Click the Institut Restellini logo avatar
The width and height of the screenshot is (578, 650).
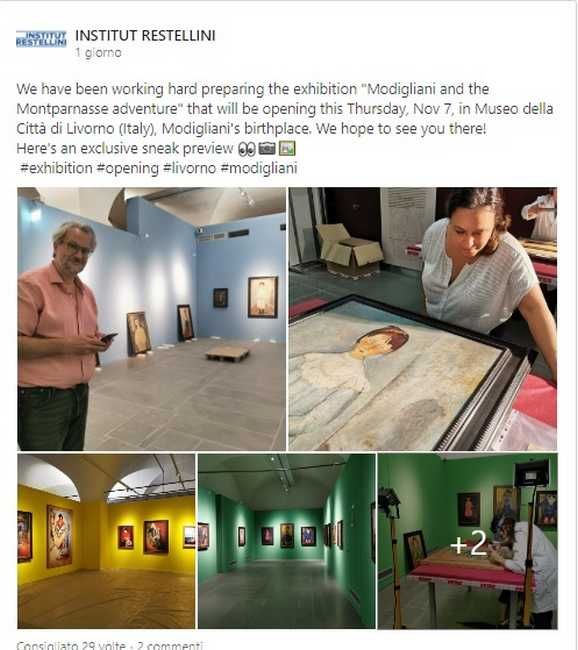(x=41, y=39)
